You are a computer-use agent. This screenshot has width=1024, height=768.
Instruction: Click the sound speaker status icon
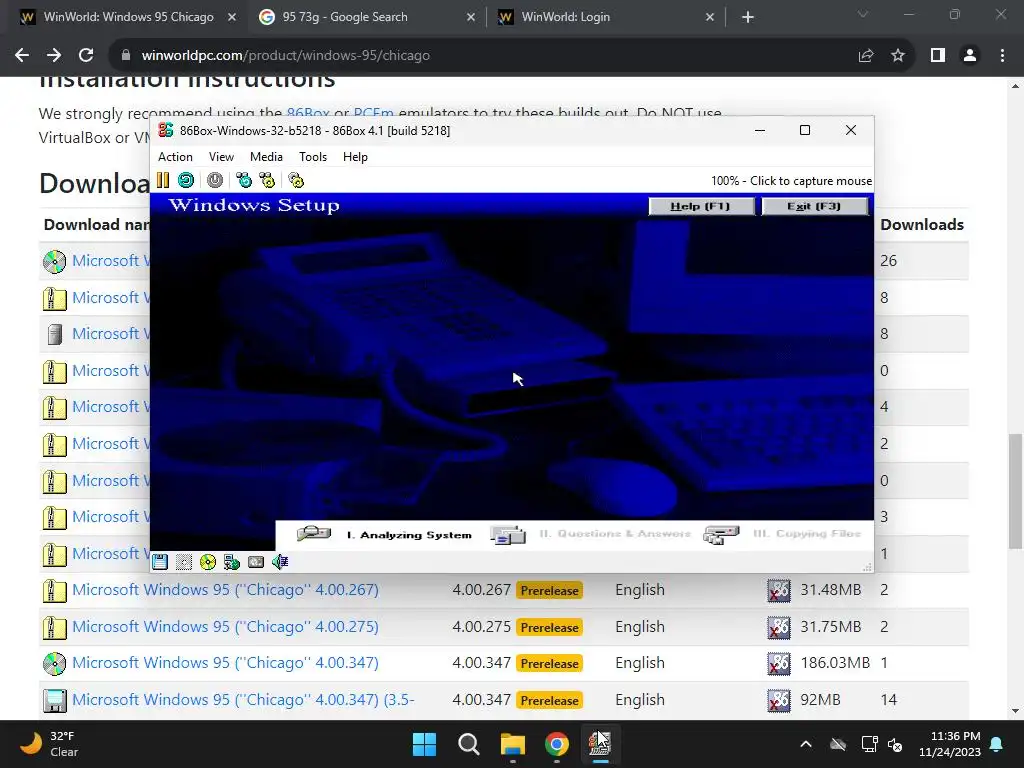click(x=280, y=562)
